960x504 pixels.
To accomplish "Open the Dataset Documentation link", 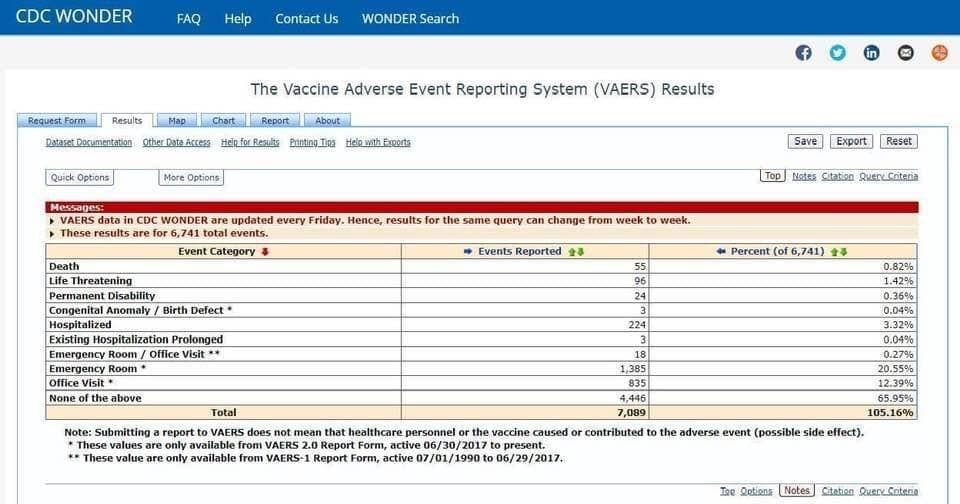I will [x=89, y=142].
